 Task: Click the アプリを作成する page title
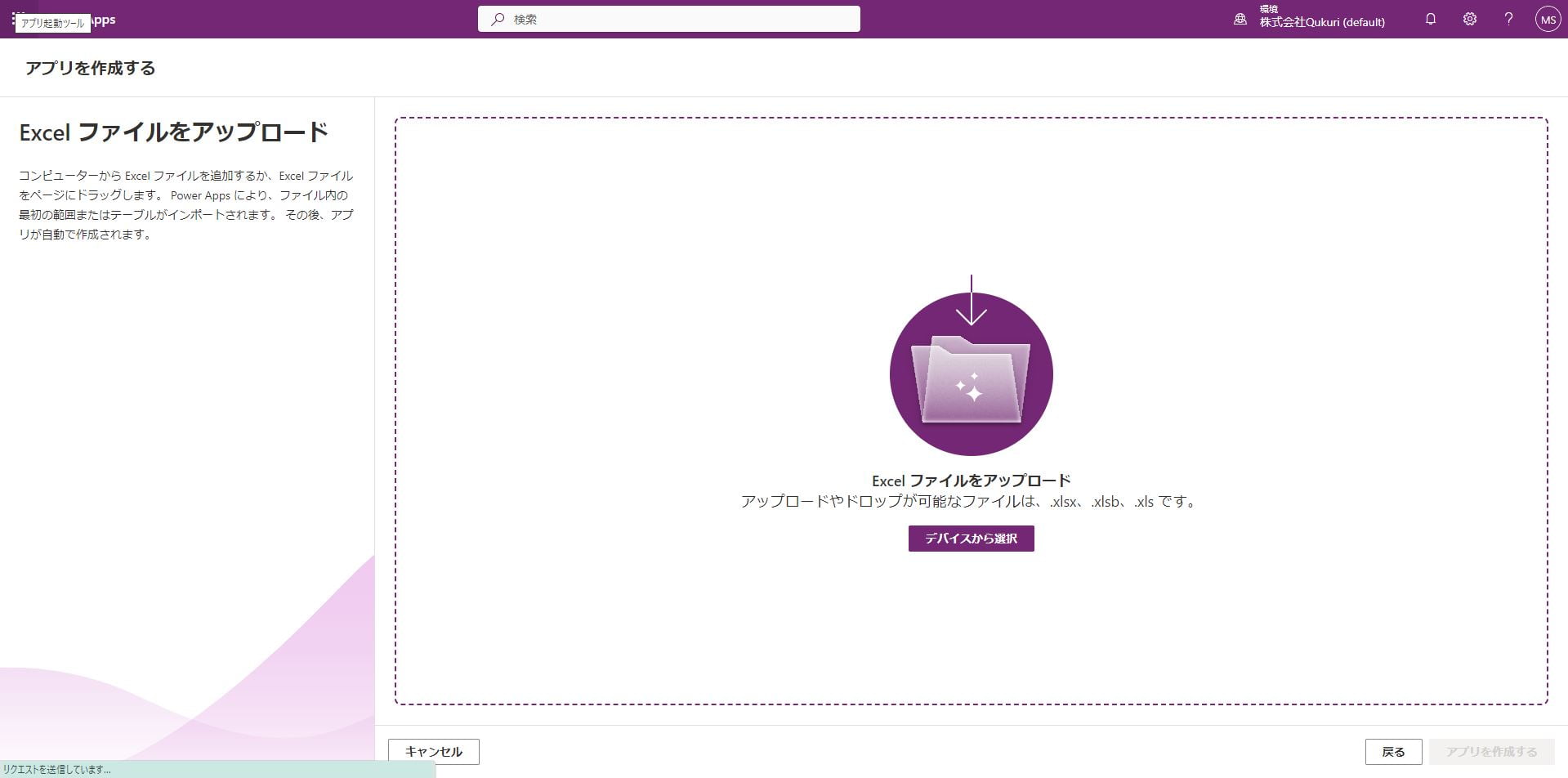pos(90,68)
